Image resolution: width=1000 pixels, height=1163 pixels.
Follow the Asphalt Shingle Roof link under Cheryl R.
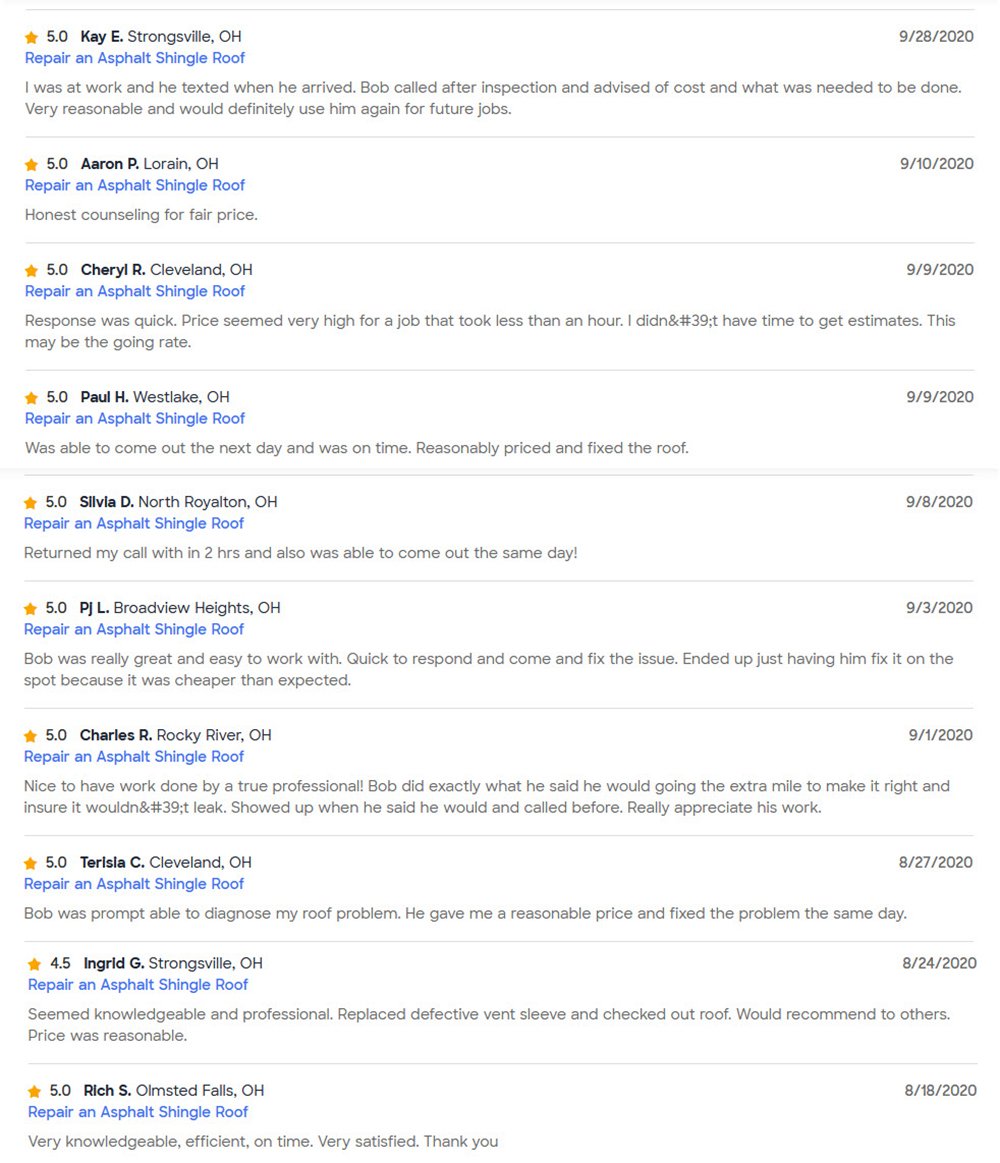pyautogui.click(x=135, y=291)
